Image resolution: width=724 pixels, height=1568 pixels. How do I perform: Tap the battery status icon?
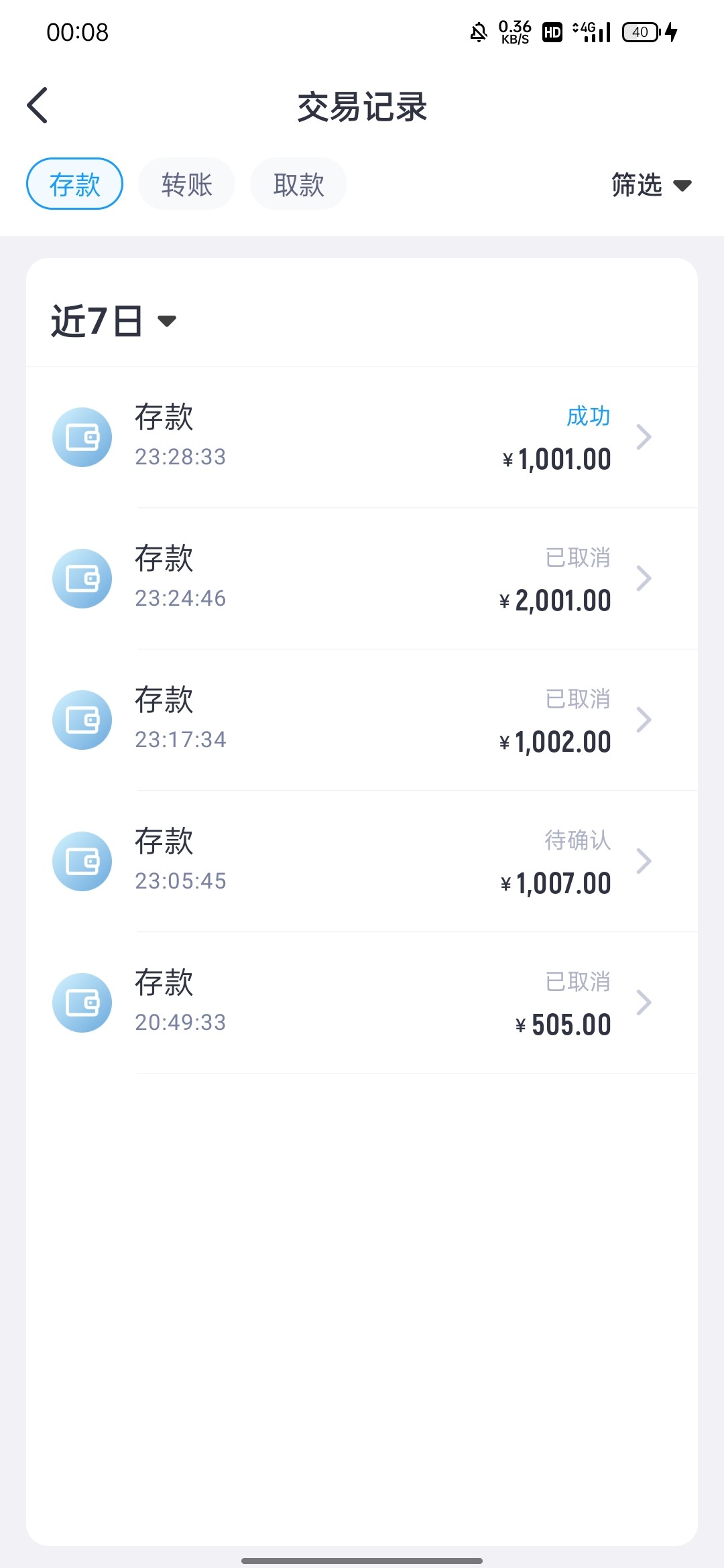click(x=642, y=32)
